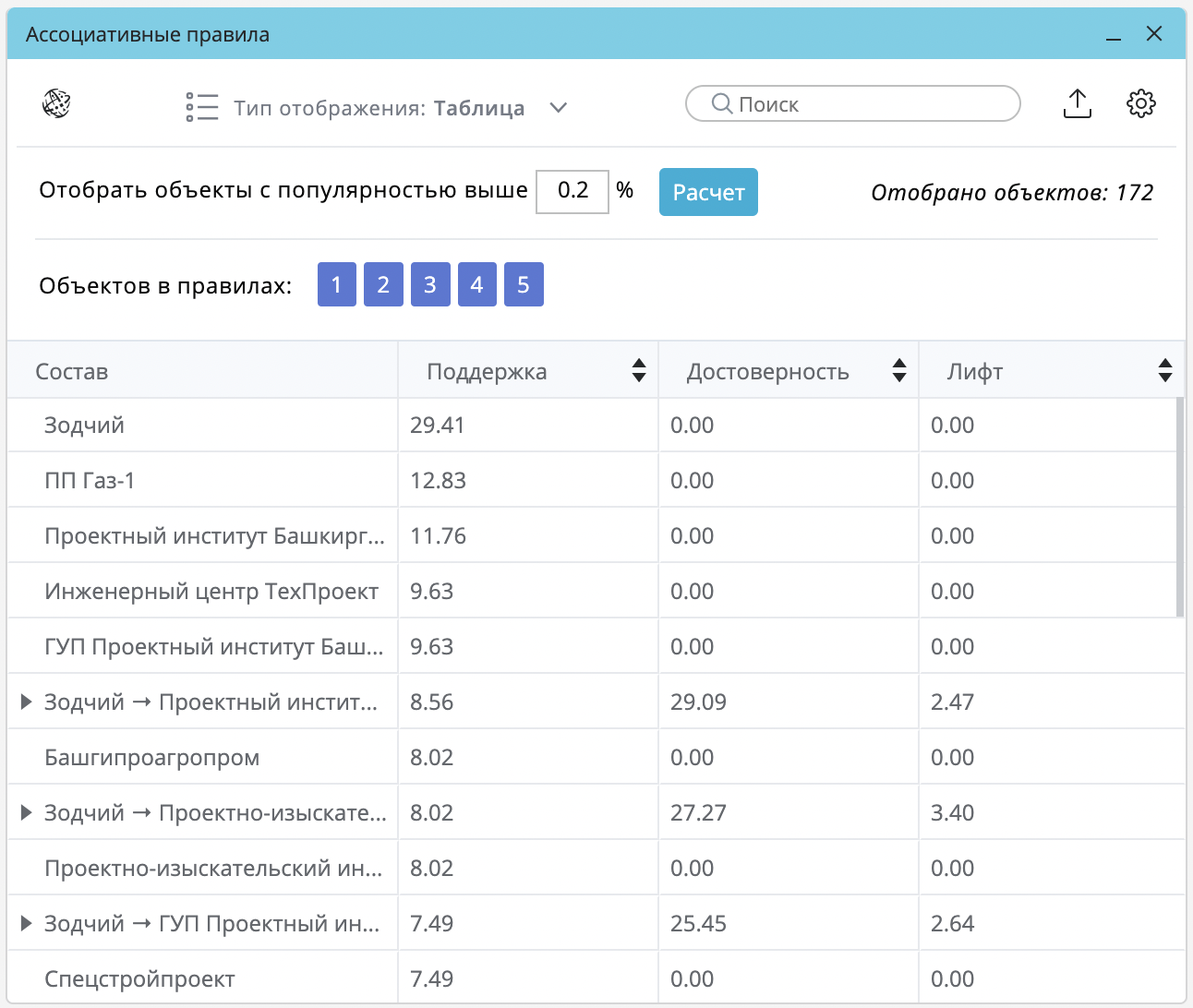This screenshot has width=1193, height=1008.
Task: Open the export upload icon
Action: pos(1077,104)
